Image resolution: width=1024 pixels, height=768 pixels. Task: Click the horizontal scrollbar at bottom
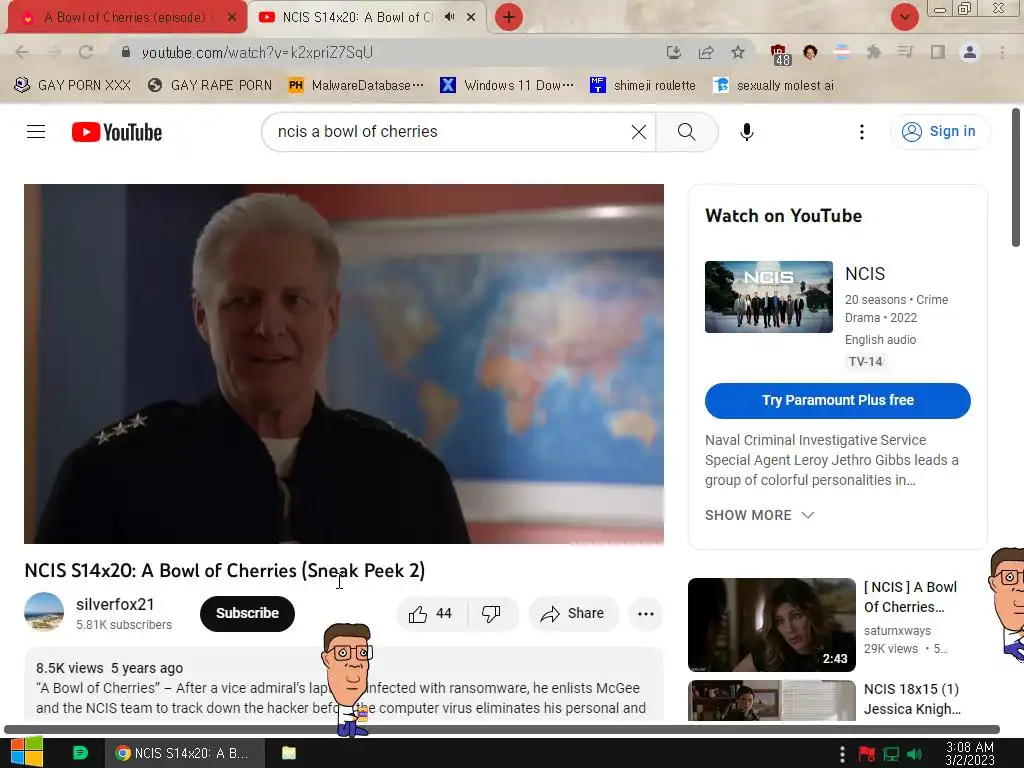pos(502,729)
